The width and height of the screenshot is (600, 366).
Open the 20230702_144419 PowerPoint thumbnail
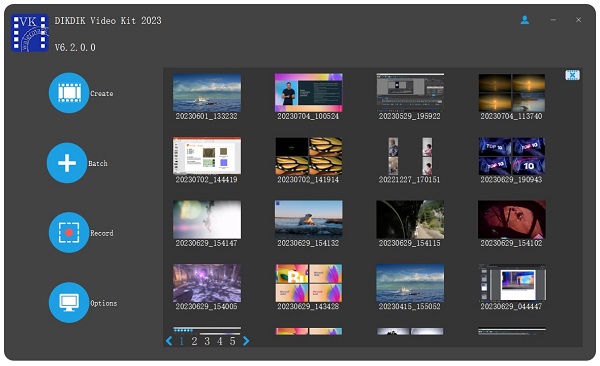tap(207, 156)
